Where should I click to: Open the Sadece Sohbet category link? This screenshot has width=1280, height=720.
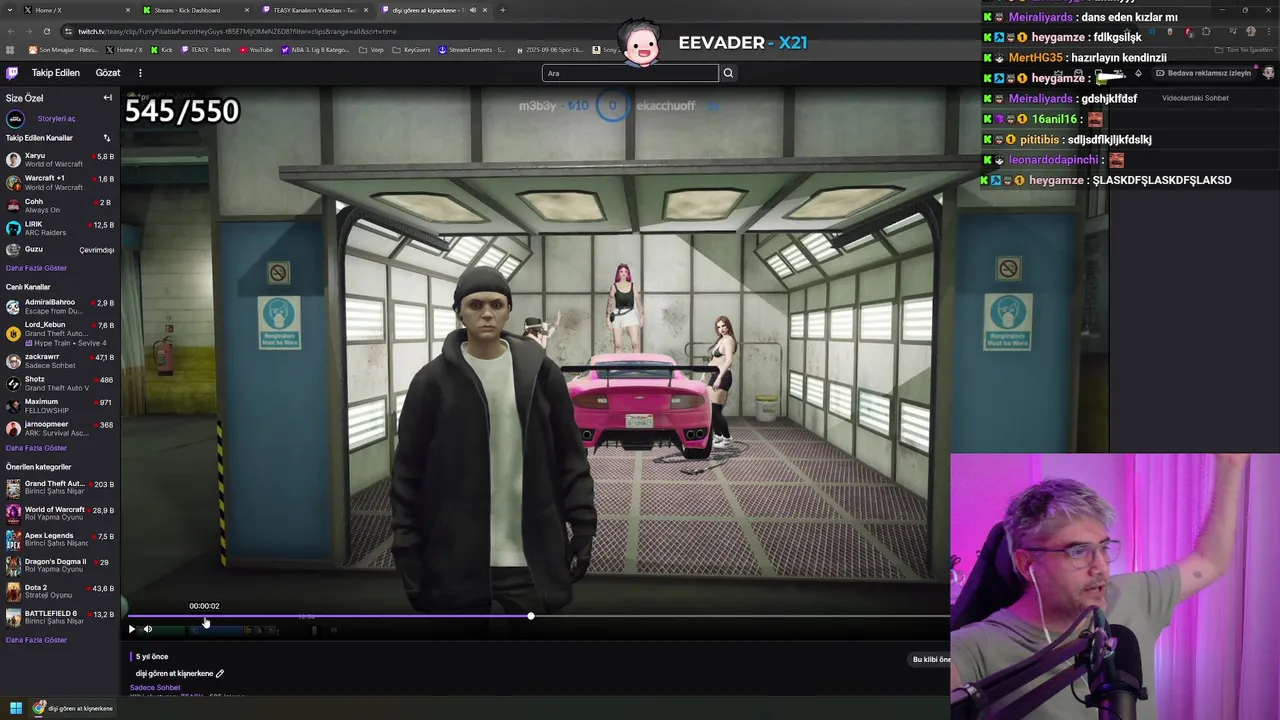(x=155, y=687)
